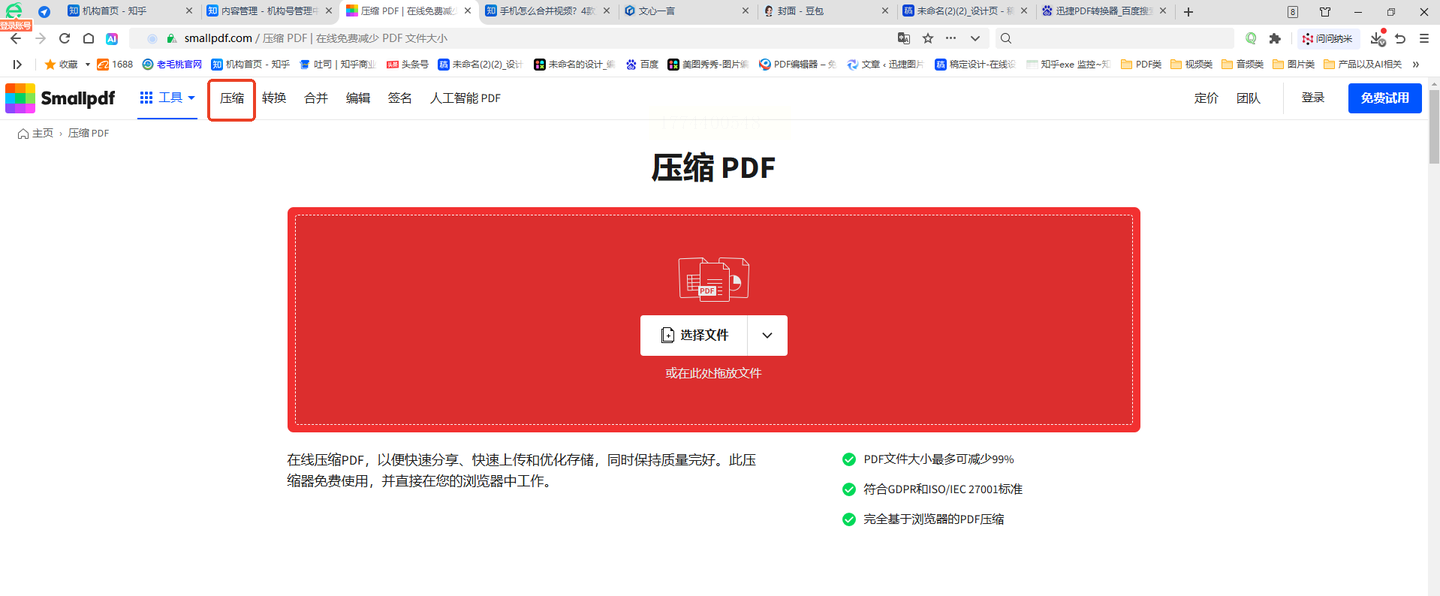1440x596 pixels.
Task: Click the 选择文件 button
Action: pos(694,335)
